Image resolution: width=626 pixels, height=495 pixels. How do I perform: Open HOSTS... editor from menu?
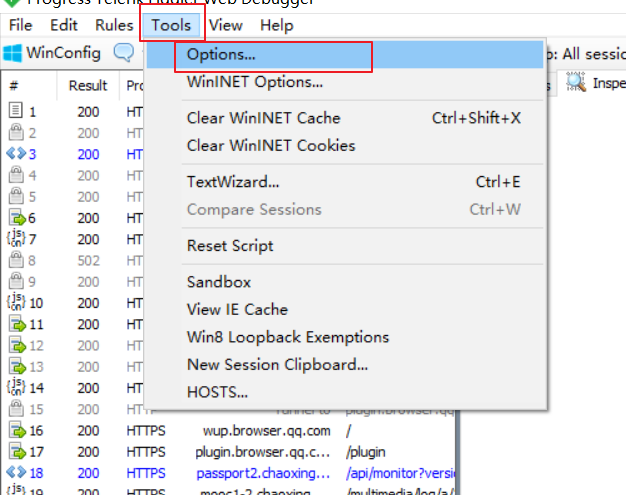(x=345, y=392)
